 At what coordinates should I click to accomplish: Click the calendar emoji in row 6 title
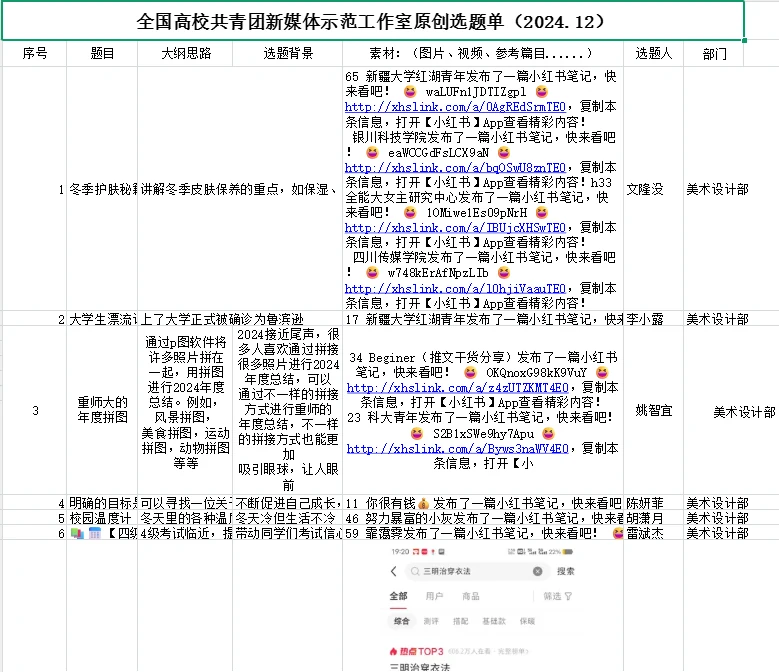click(95, 533)
